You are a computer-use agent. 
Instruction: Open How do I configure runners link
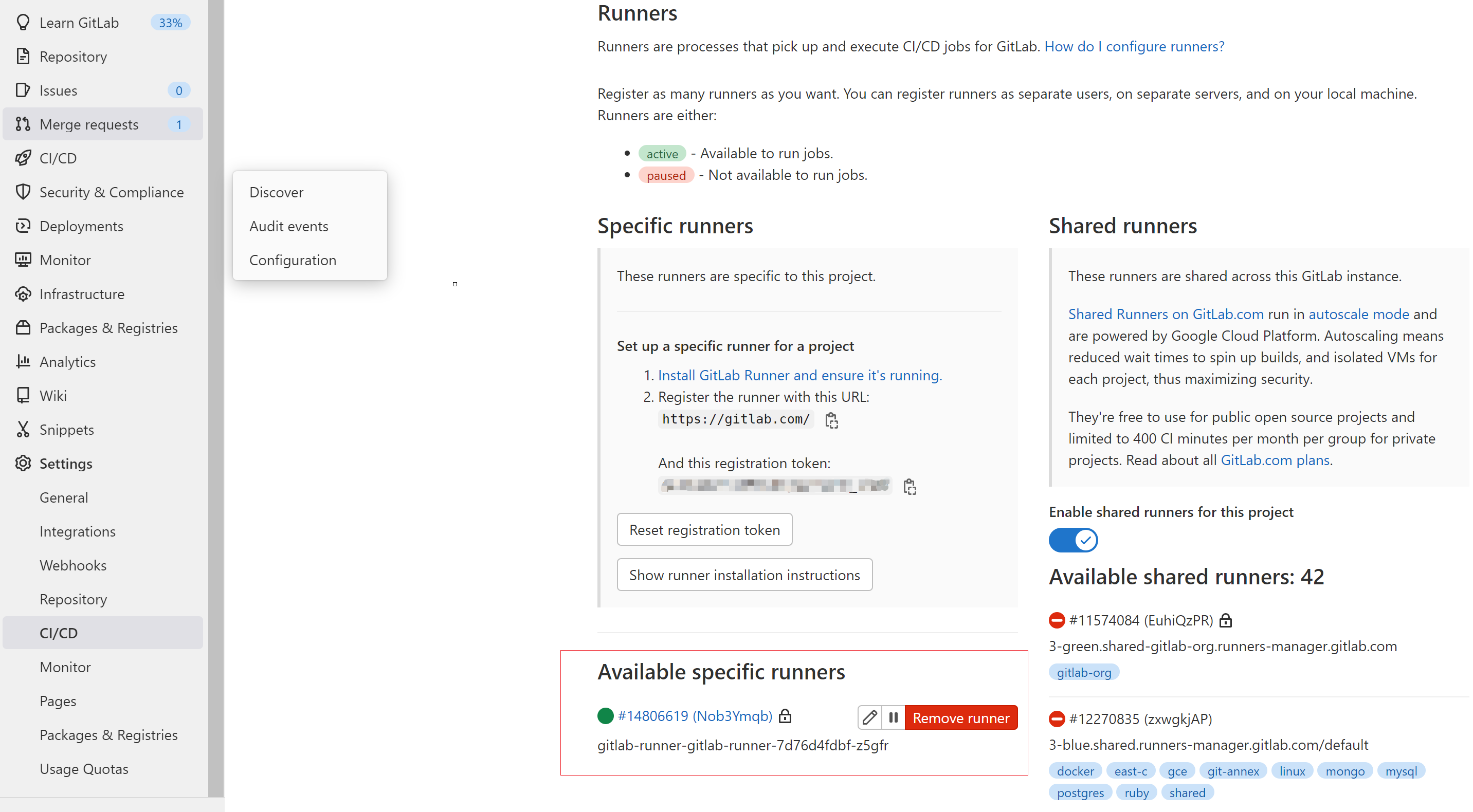click(1134, 46)
